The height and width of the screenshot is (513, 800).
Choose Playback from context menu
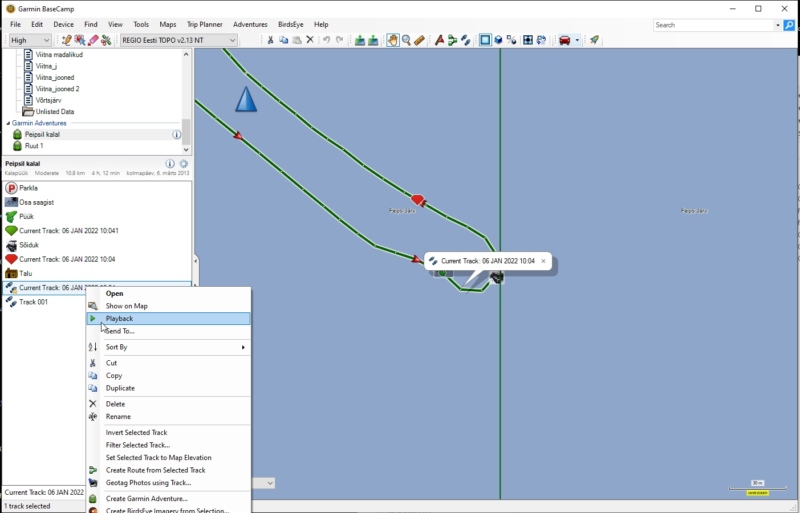coord(168,319)
